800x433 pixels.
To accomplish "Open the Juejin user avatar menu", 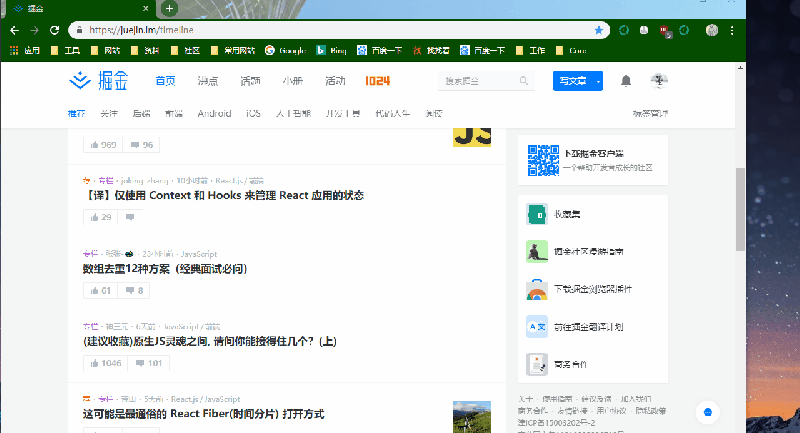I will tap(659, 81).
